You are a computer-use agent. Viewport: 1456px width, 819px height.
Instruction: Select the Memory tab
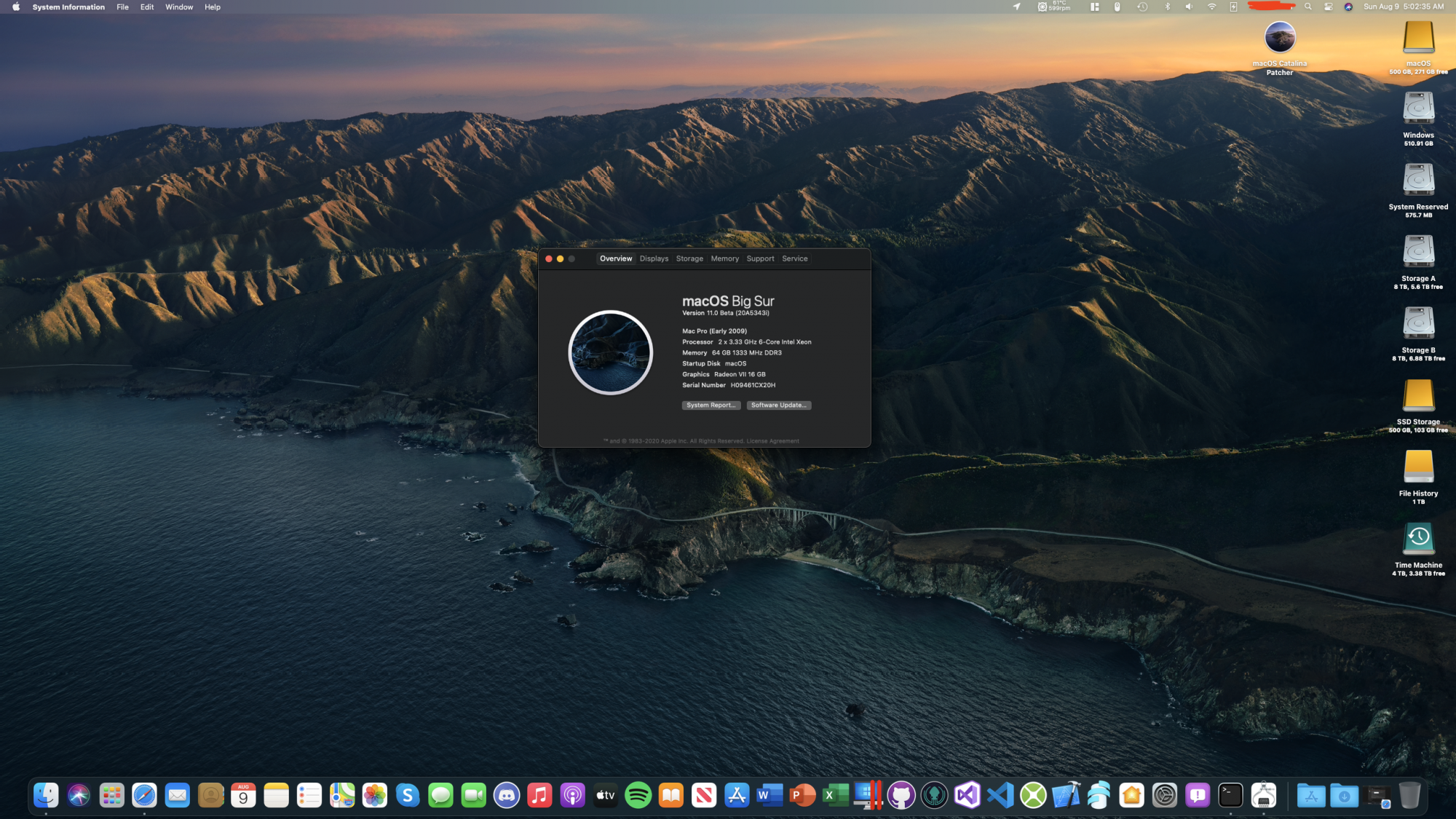pos(724,258)
